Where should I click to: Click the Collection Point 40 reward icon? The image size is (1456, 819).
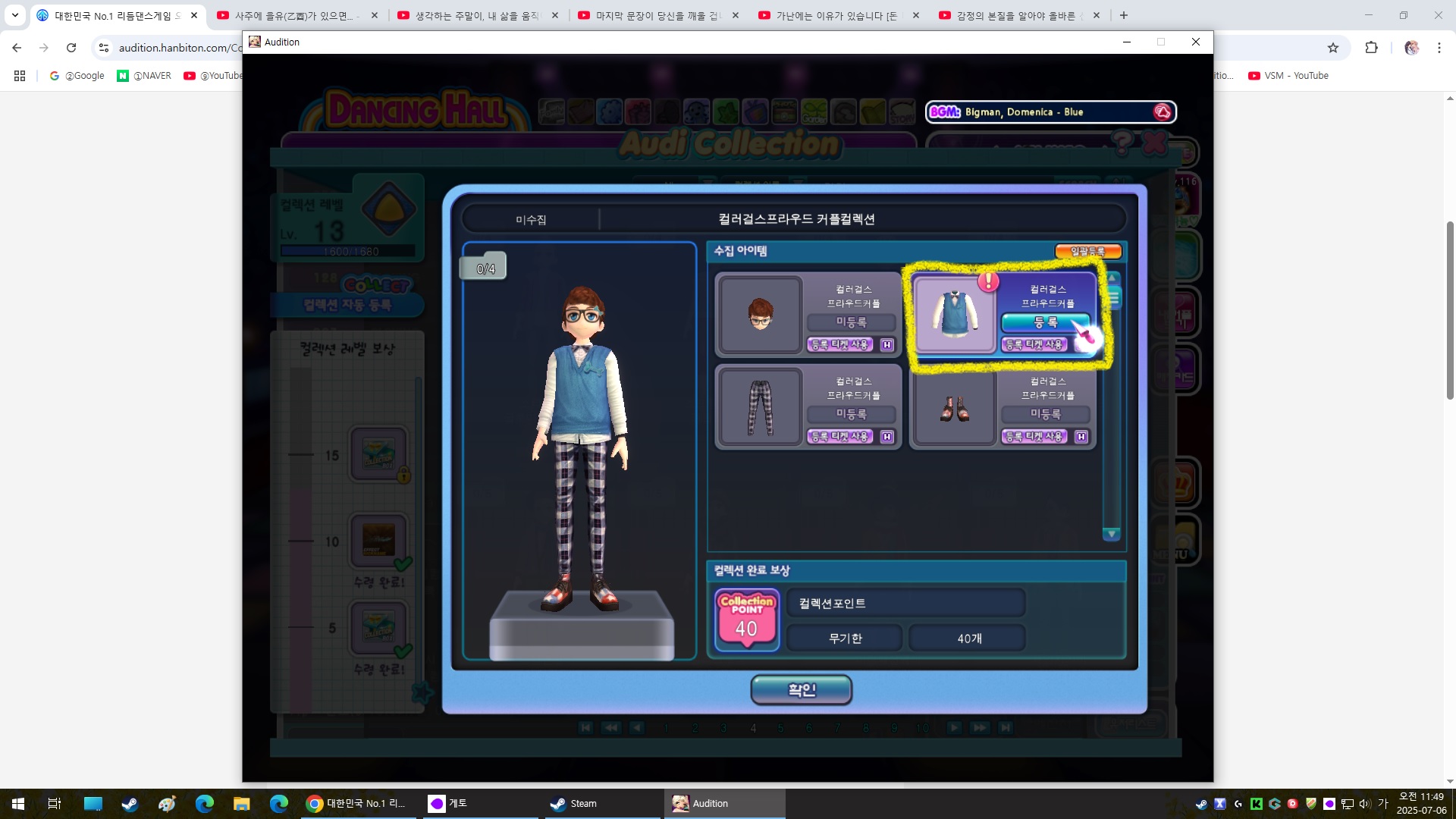click(x=747, y=620)
